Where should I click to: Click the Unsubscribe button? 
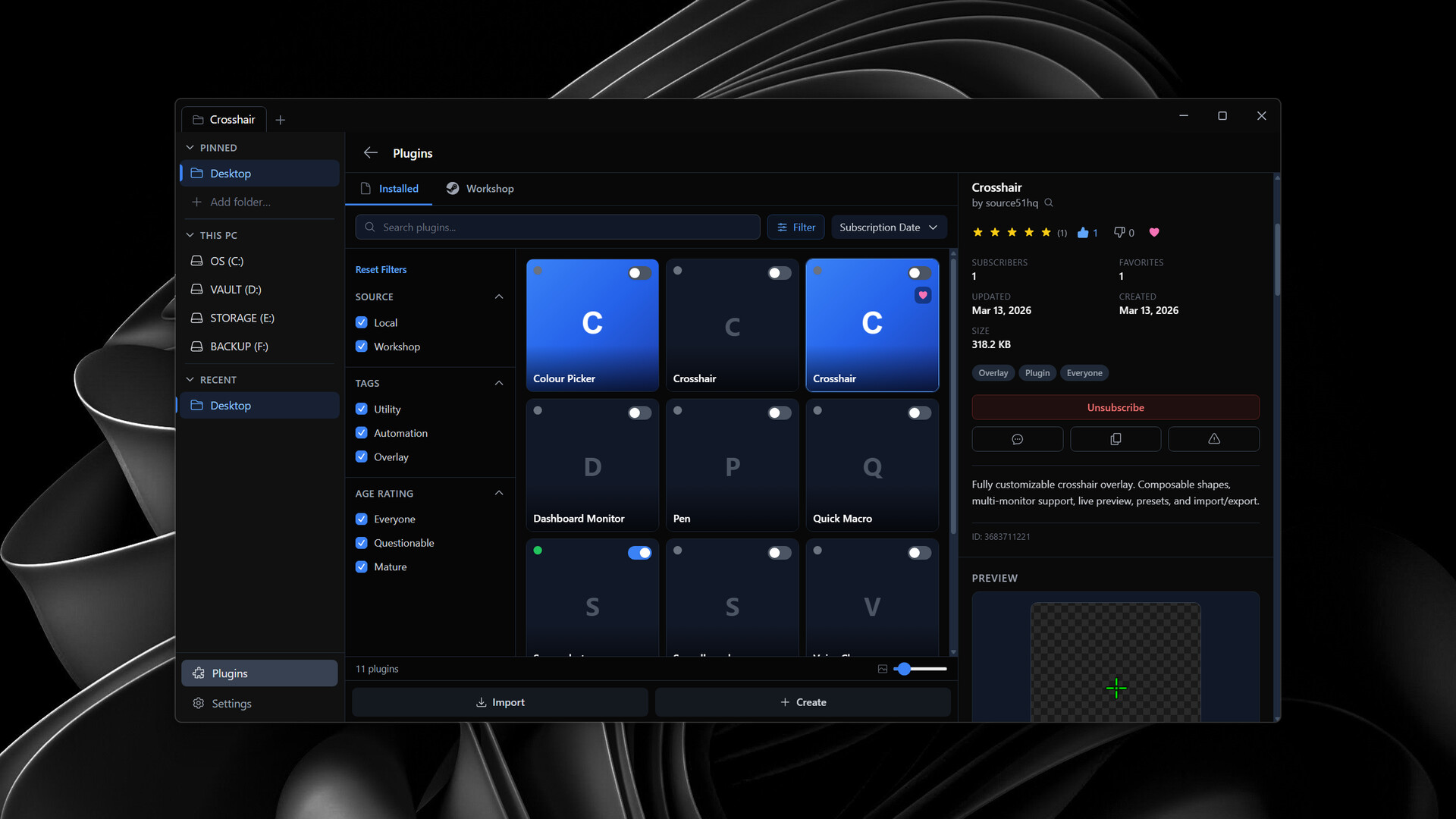1115,407
